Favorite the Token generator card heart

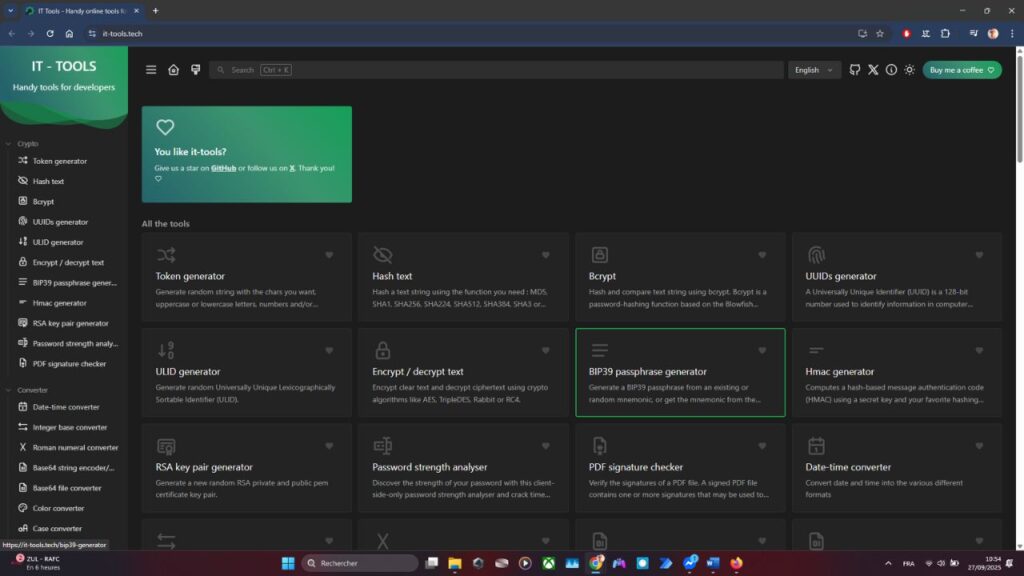coord(328,255)
